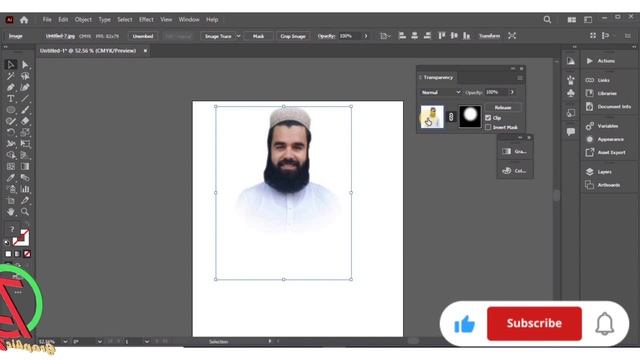Expand control bar Opacity arrow
The image size is (640, 360).
tap(366, 36)
